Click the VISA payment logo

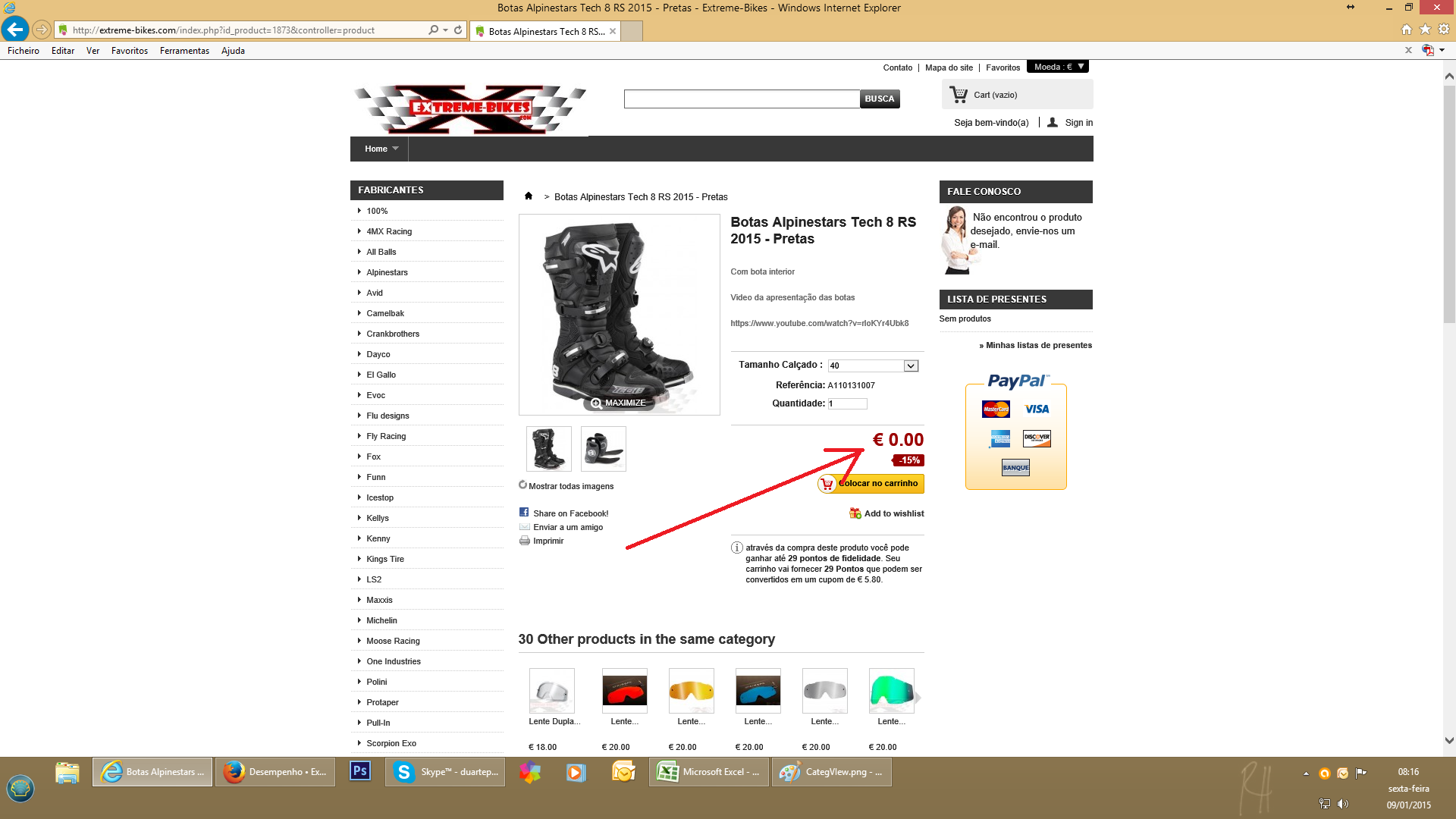coord(1037,409)
